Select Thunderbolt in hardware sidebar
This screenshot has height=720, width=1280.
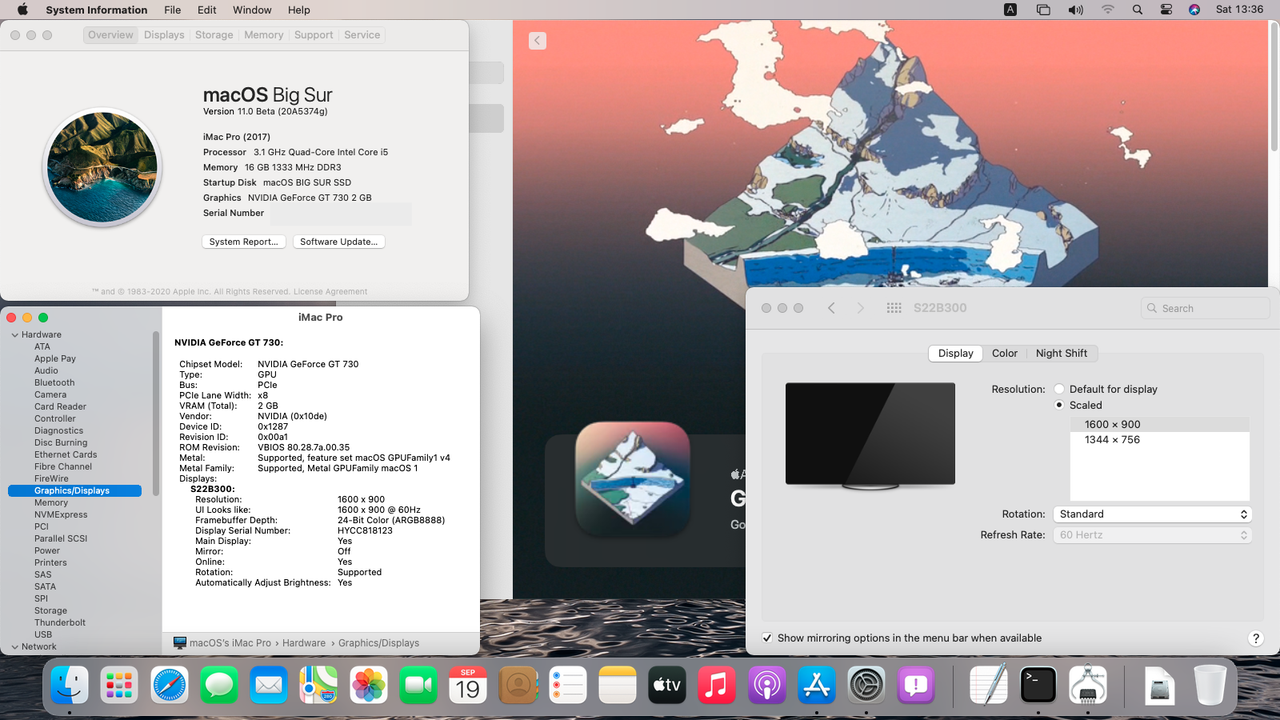pos(60,623)
